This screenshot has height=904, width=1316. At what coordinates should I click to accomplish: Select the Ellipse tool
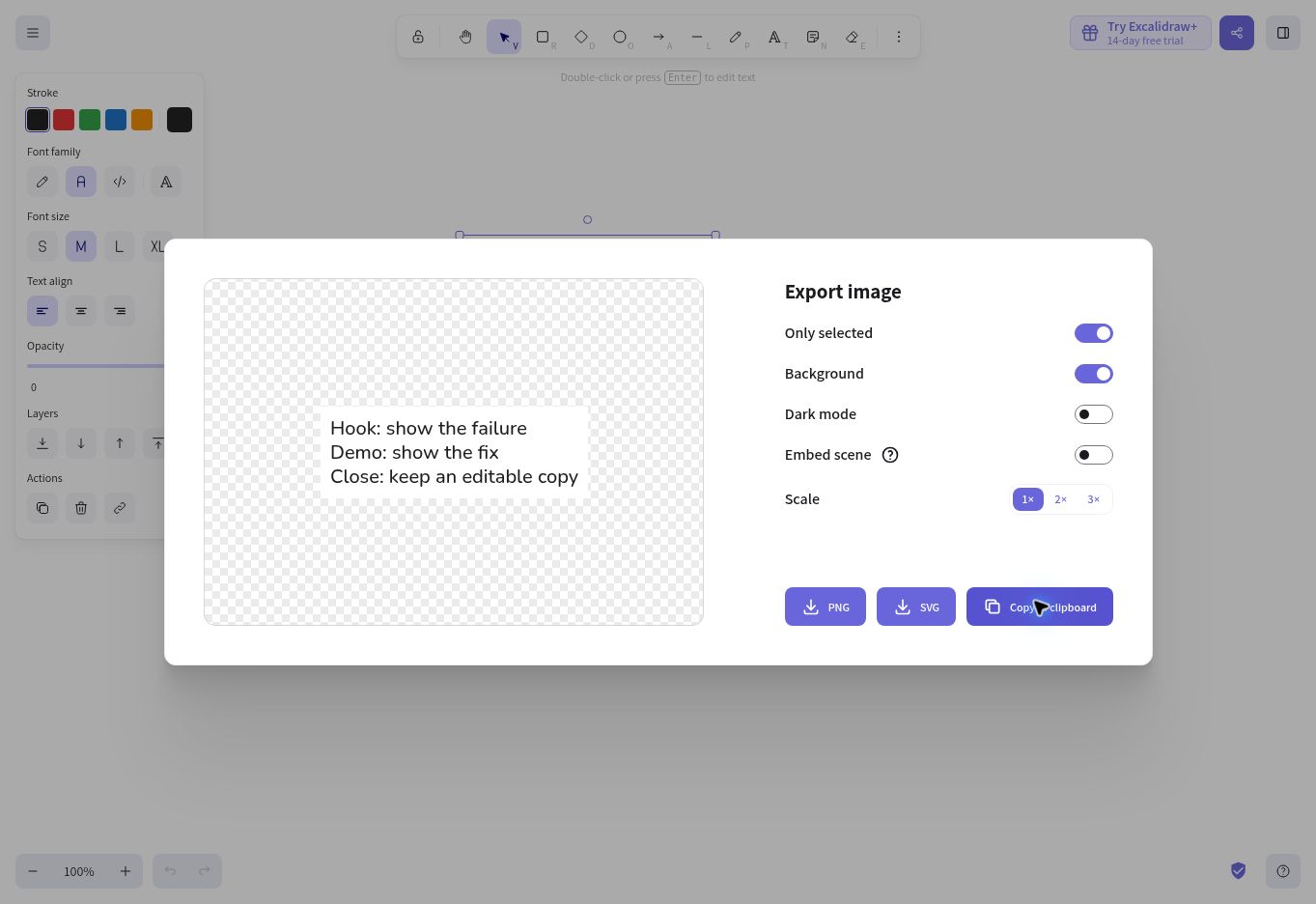(x=620, y=37)
